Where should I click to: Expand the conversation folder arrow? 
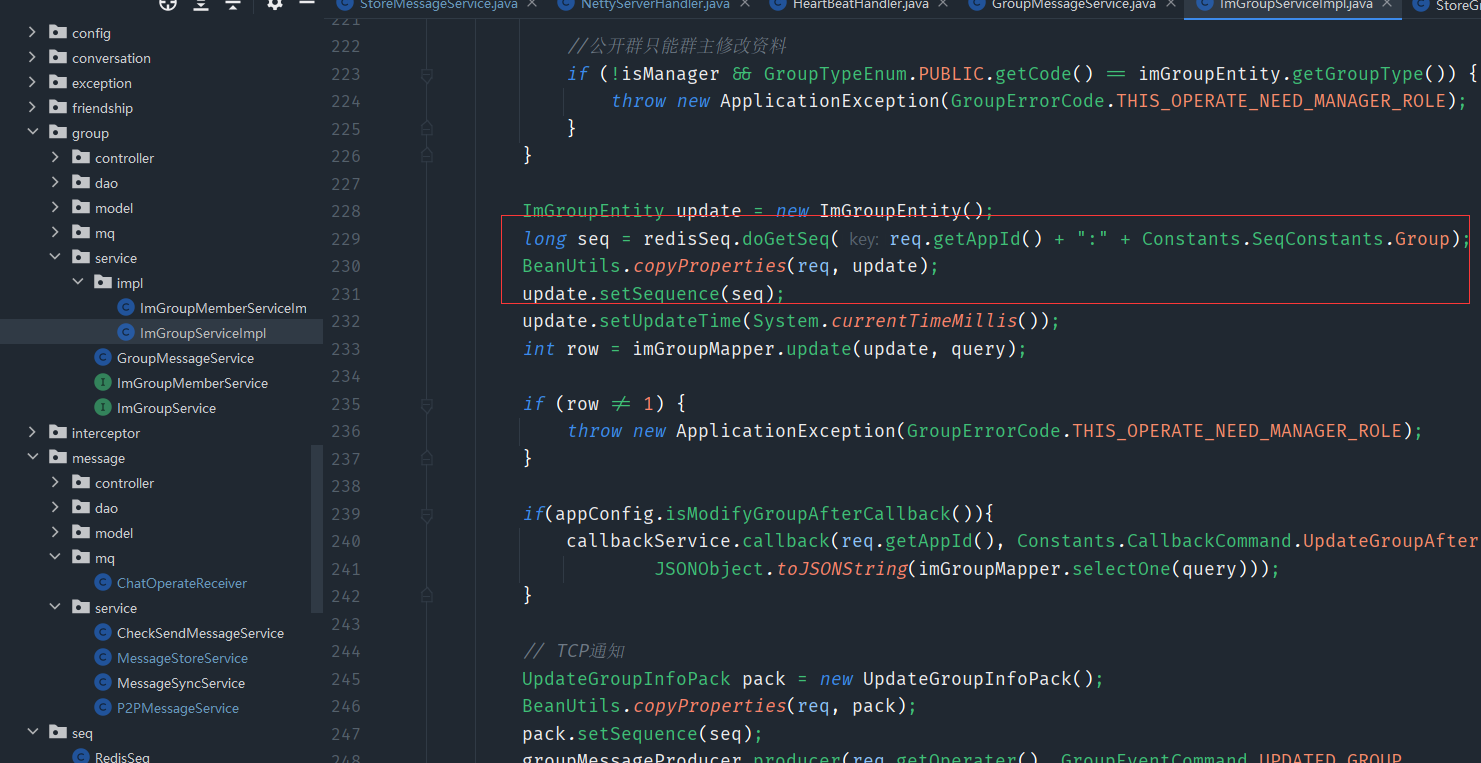tap(32, 58)
